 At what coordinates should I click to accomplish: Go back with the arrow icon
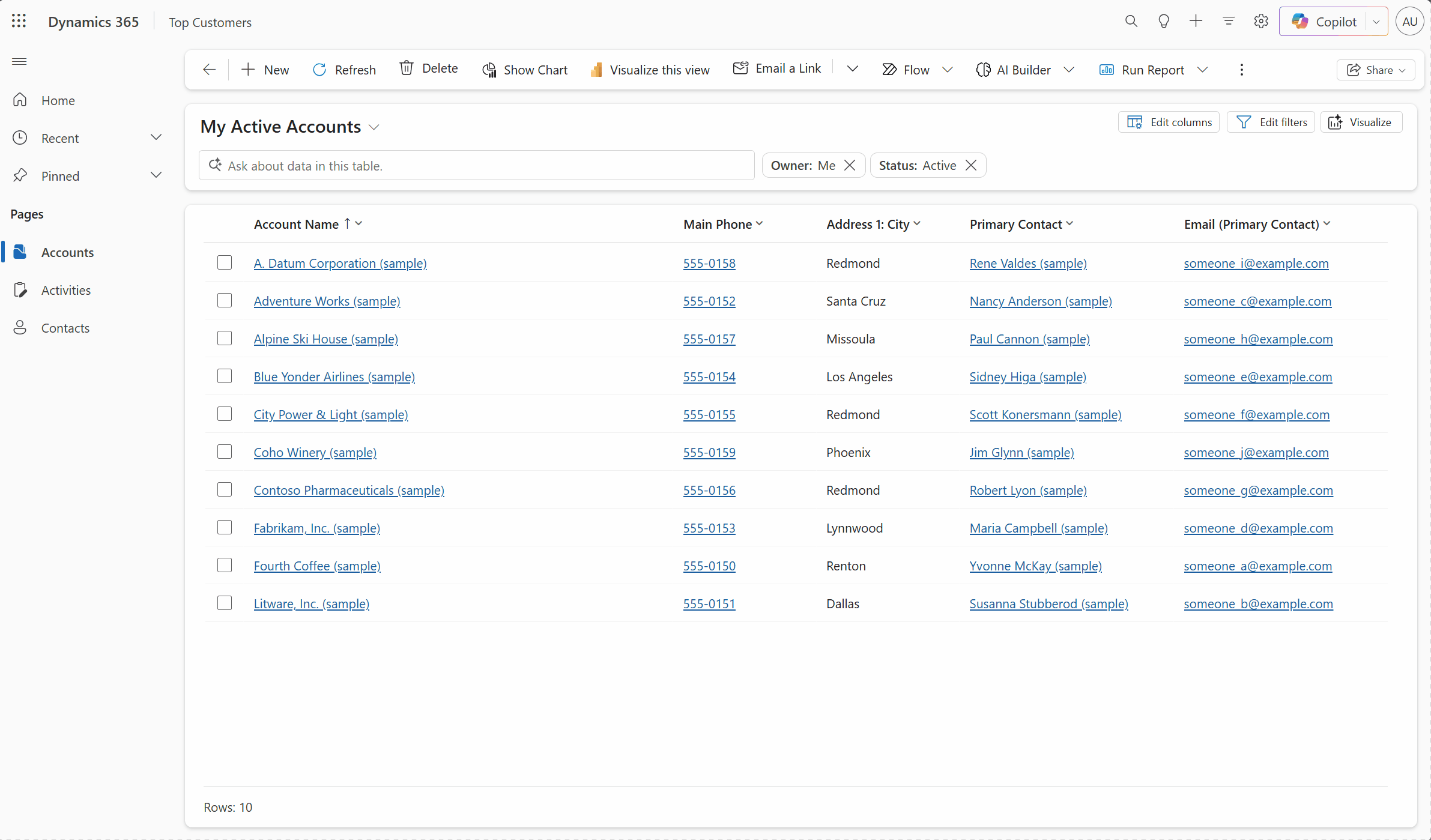coord(209,70)
